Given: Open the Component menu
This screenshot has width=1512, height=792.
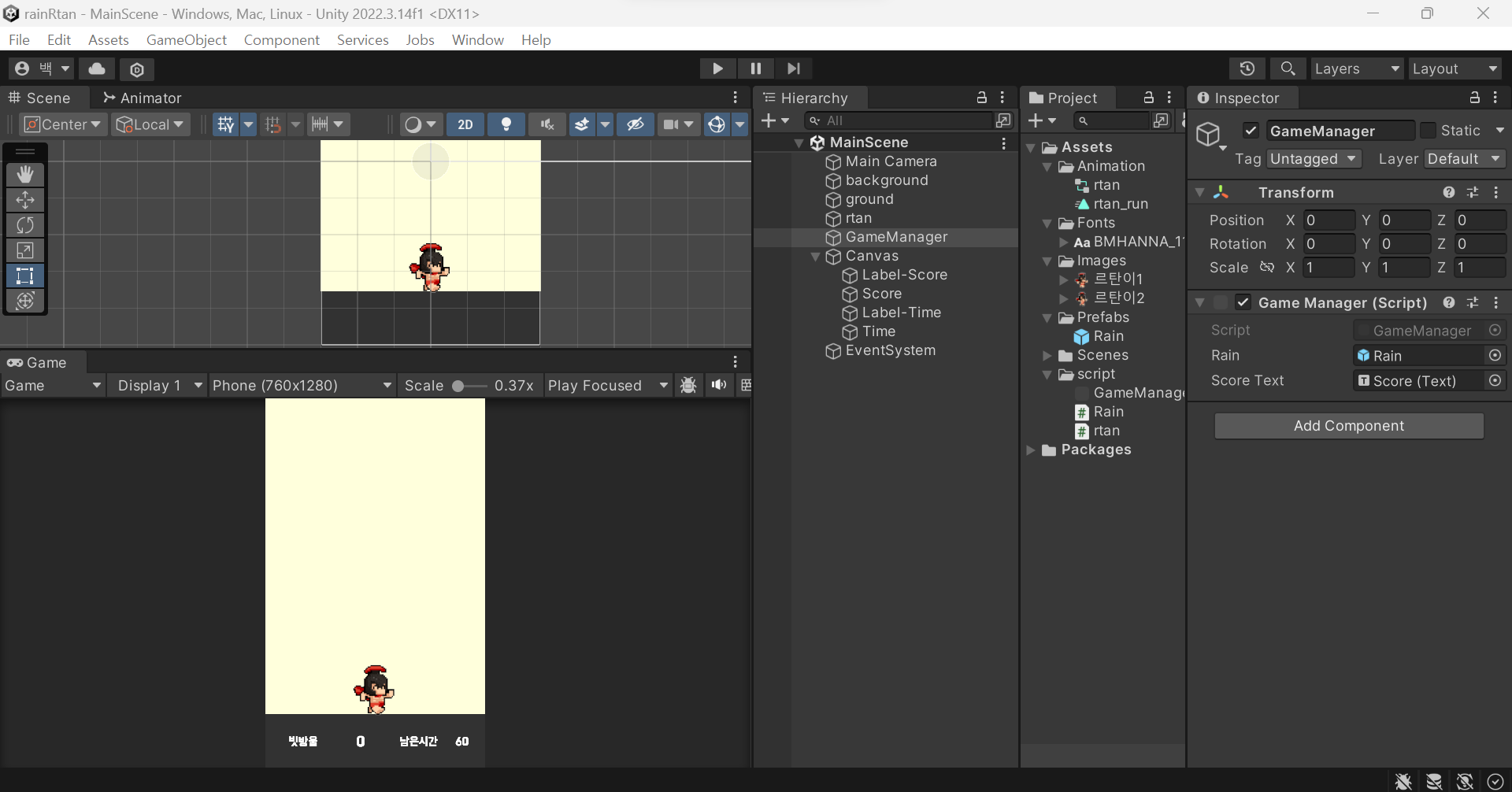Looking at the screenshot, I should click(x=282, y=40).
